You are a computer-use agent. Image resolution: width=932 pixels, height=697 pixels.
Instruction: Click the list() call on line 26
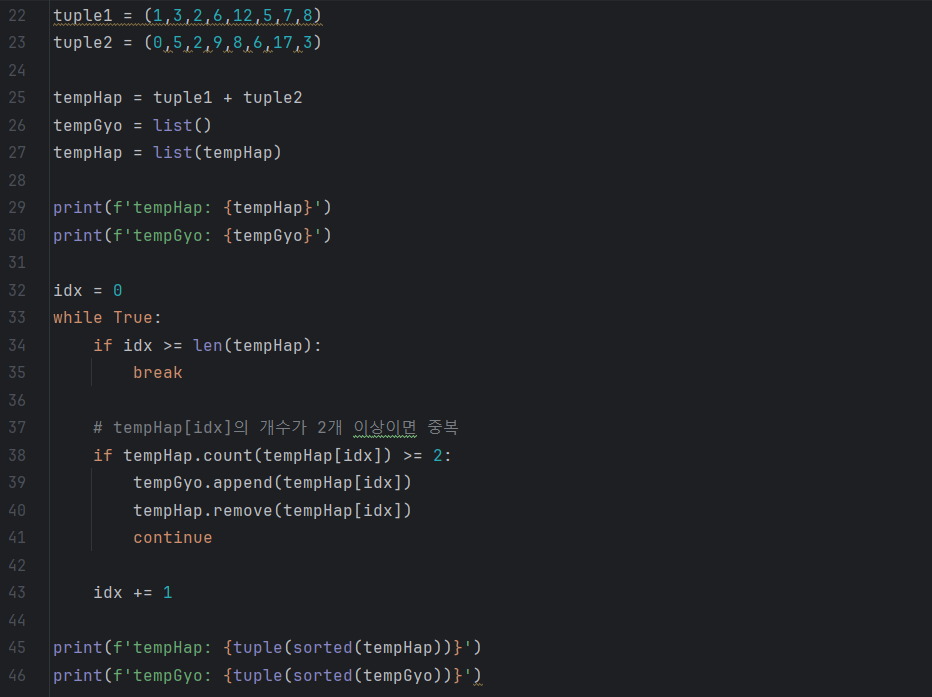pyautogui.click(x=182, y=125)
